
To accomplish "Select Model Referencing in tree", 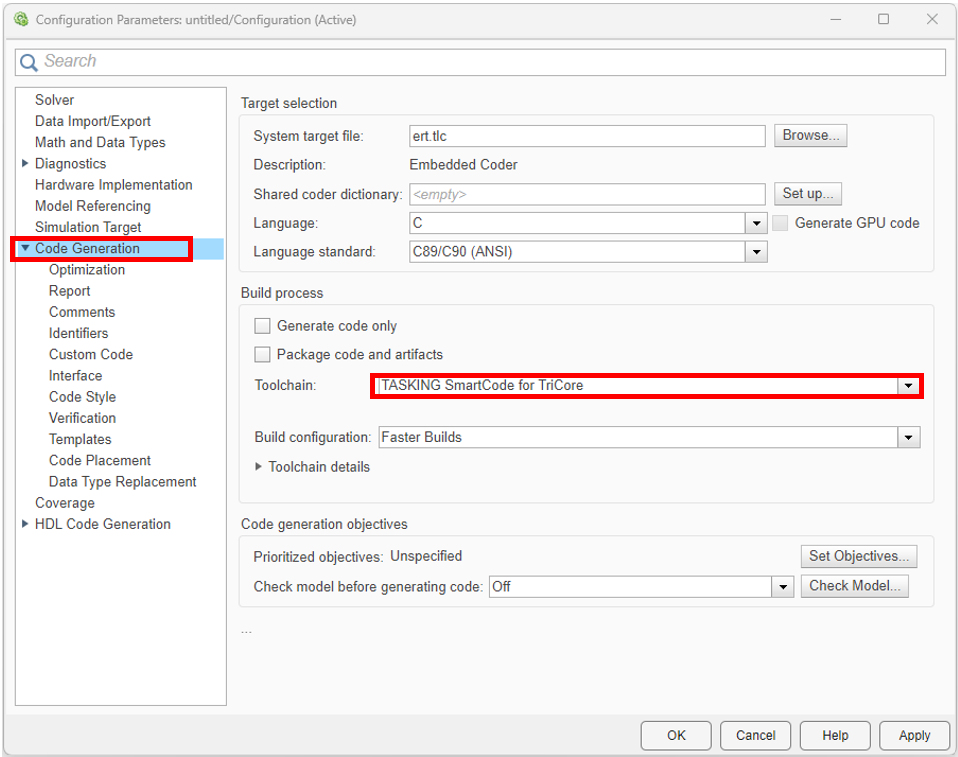I will [93, 206].
